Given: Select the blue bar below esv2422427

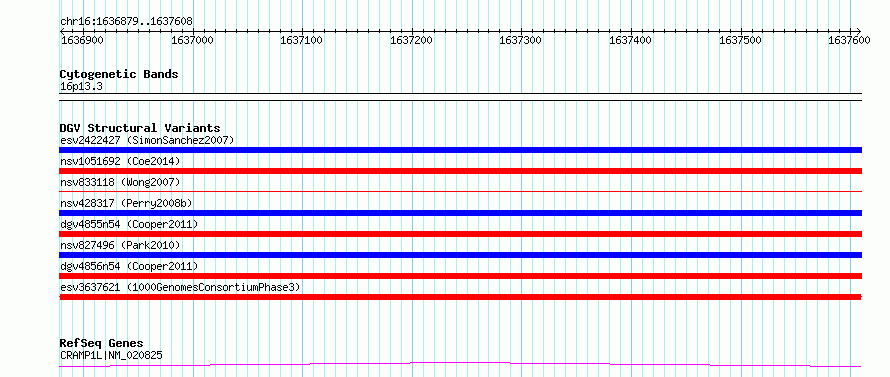Looking at the screenshot, I should point(460,150).
